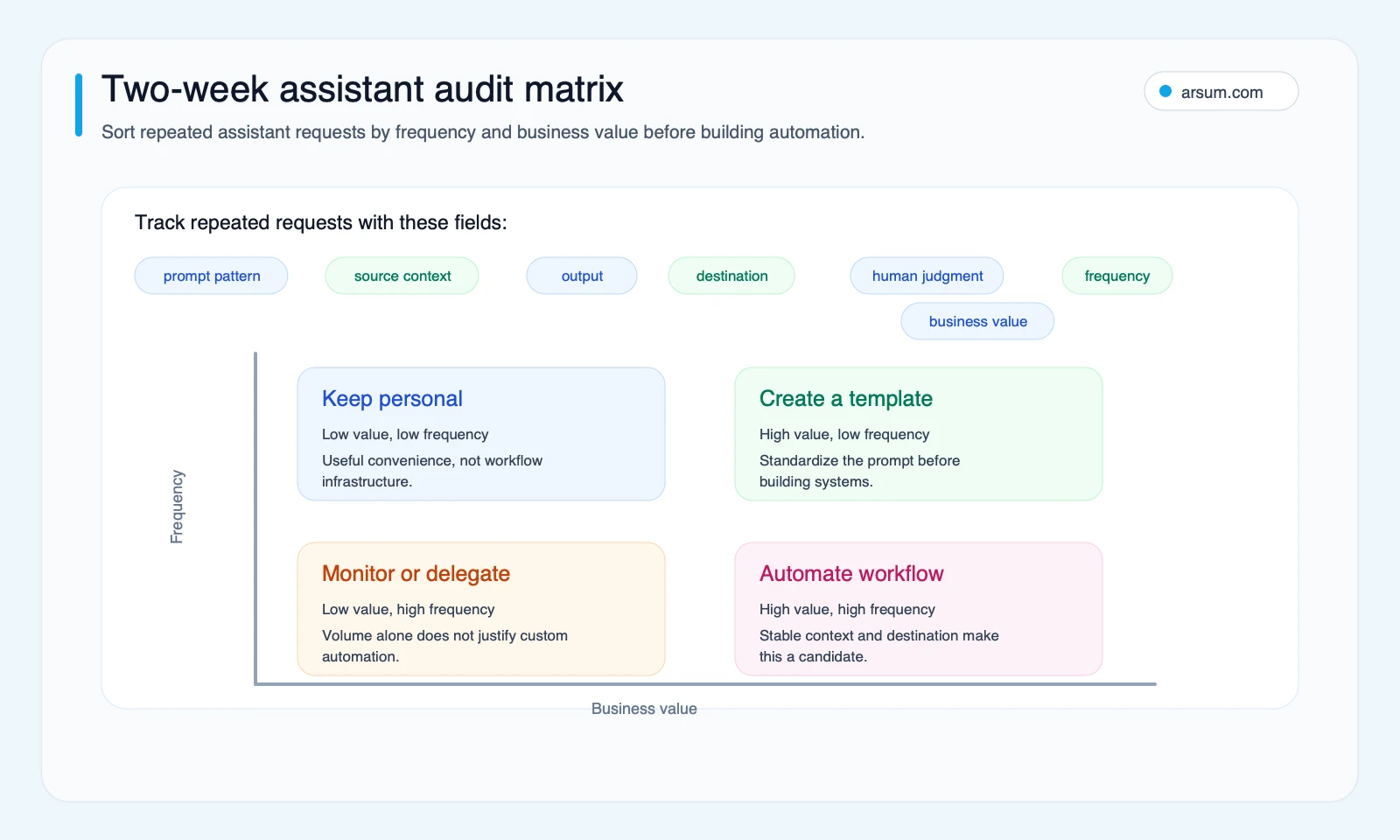This screenshot has height=840, width=1400.
Task: Select the prompt pattern pill
Action: (211, 276)
